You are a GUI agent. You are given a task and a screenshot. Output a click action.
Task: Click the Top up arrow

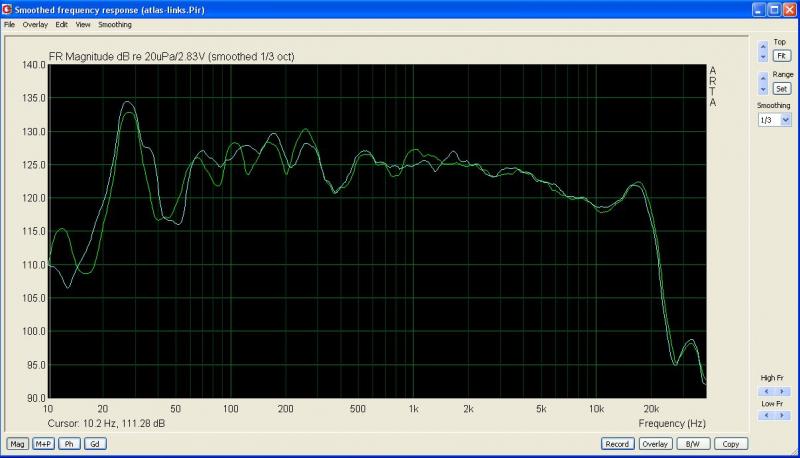763,47
